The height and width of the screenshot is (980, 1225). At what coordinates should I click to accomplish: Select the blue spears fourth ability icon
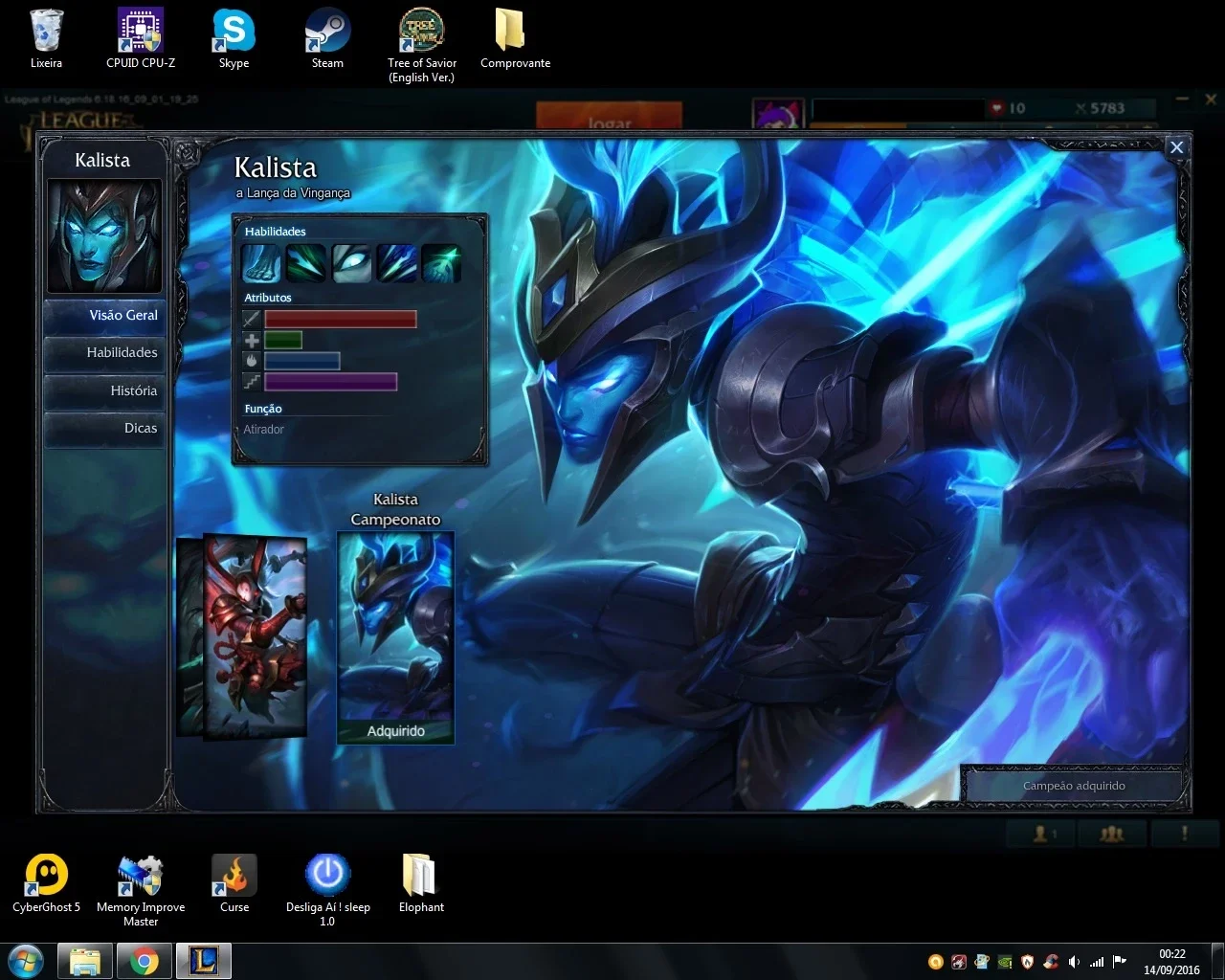(396, 263)
